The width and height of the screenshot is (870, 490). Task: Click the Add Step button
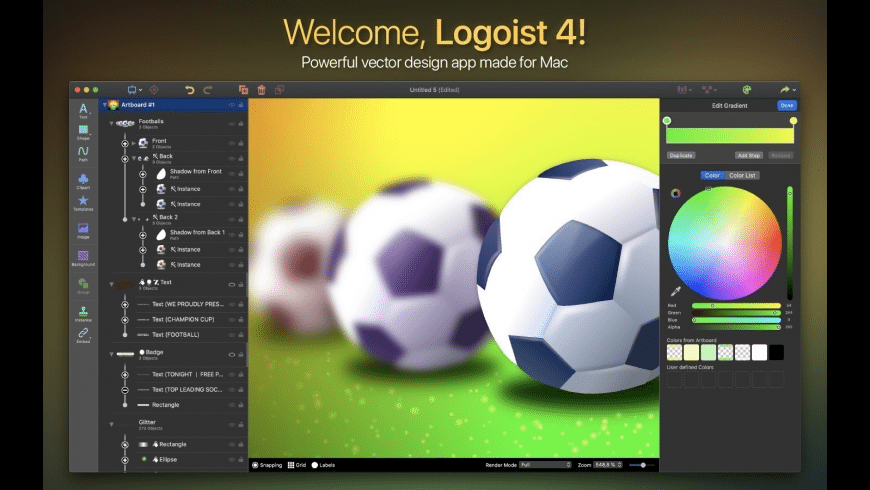(x=748, y=155)
